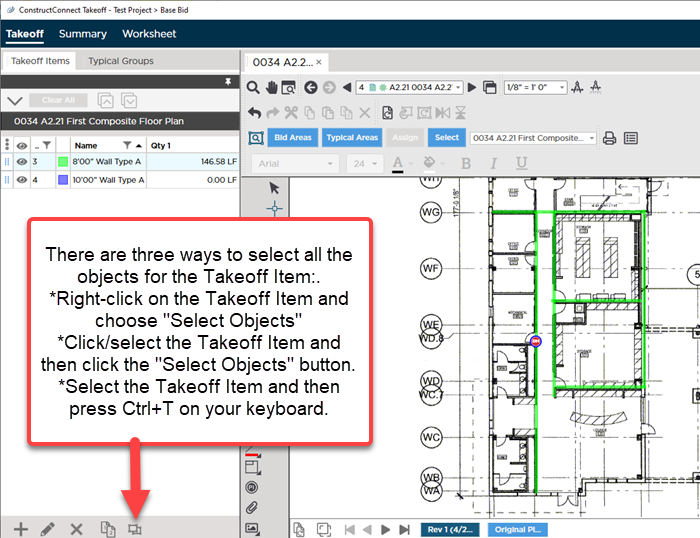The width and height of the screenshot is (700, 538).
Task: Open the Takeoff Items tab
Action: point(40,61)
